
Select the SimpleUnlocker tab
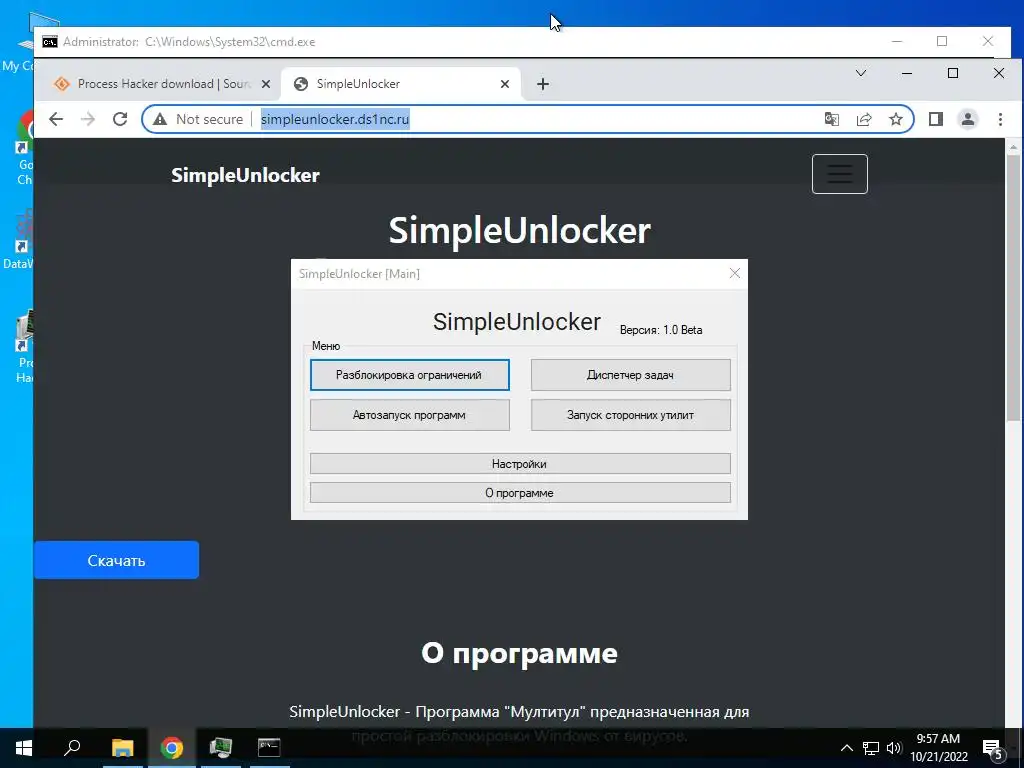[400, 84]
